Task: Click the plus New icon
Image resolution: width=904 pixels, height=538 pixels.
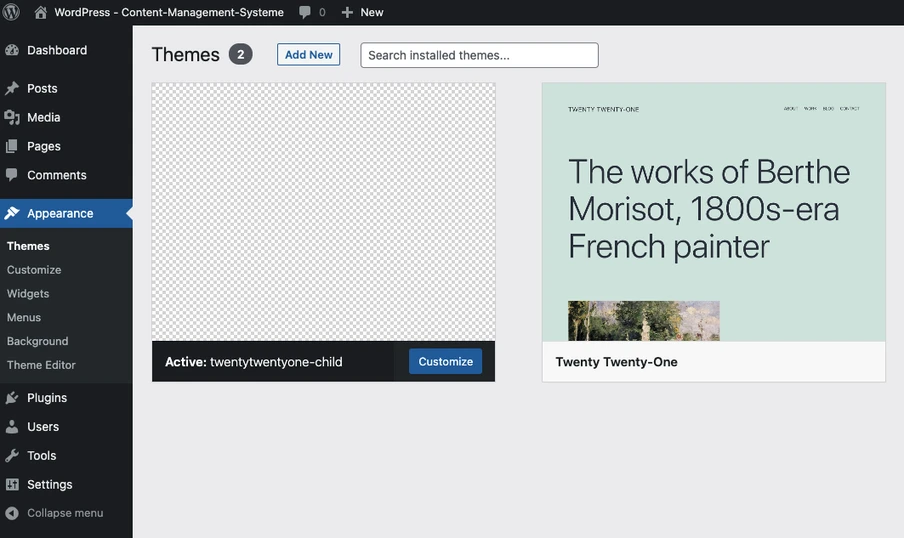Action: click(347, 12)
